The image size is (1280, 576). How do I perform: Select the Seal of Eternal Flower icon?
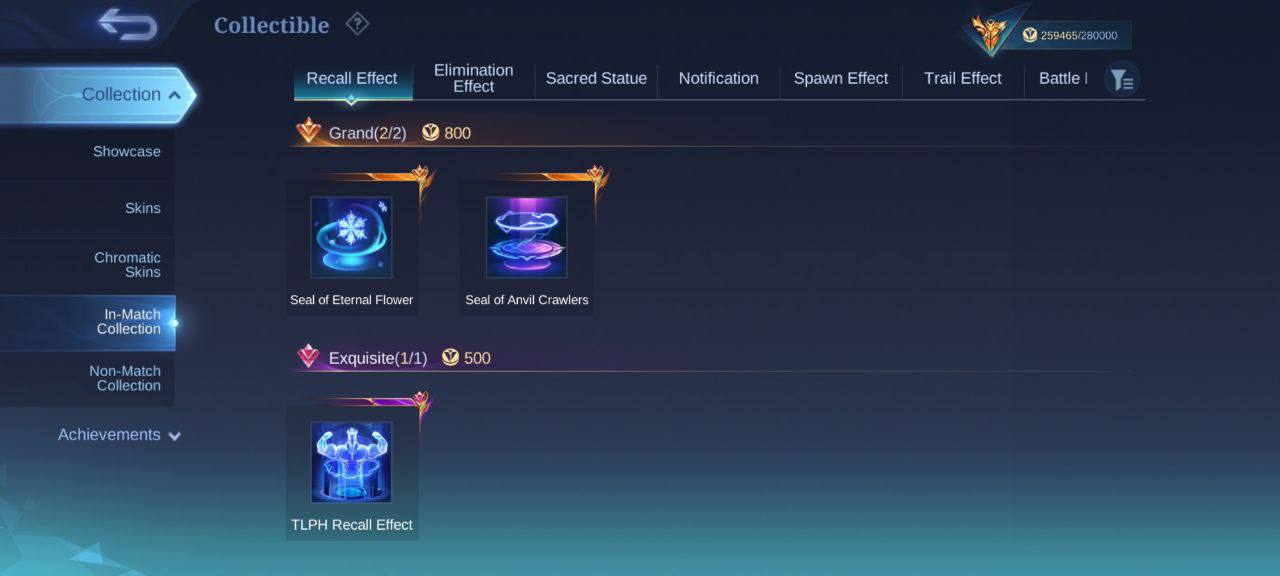(x=351, y=237)
